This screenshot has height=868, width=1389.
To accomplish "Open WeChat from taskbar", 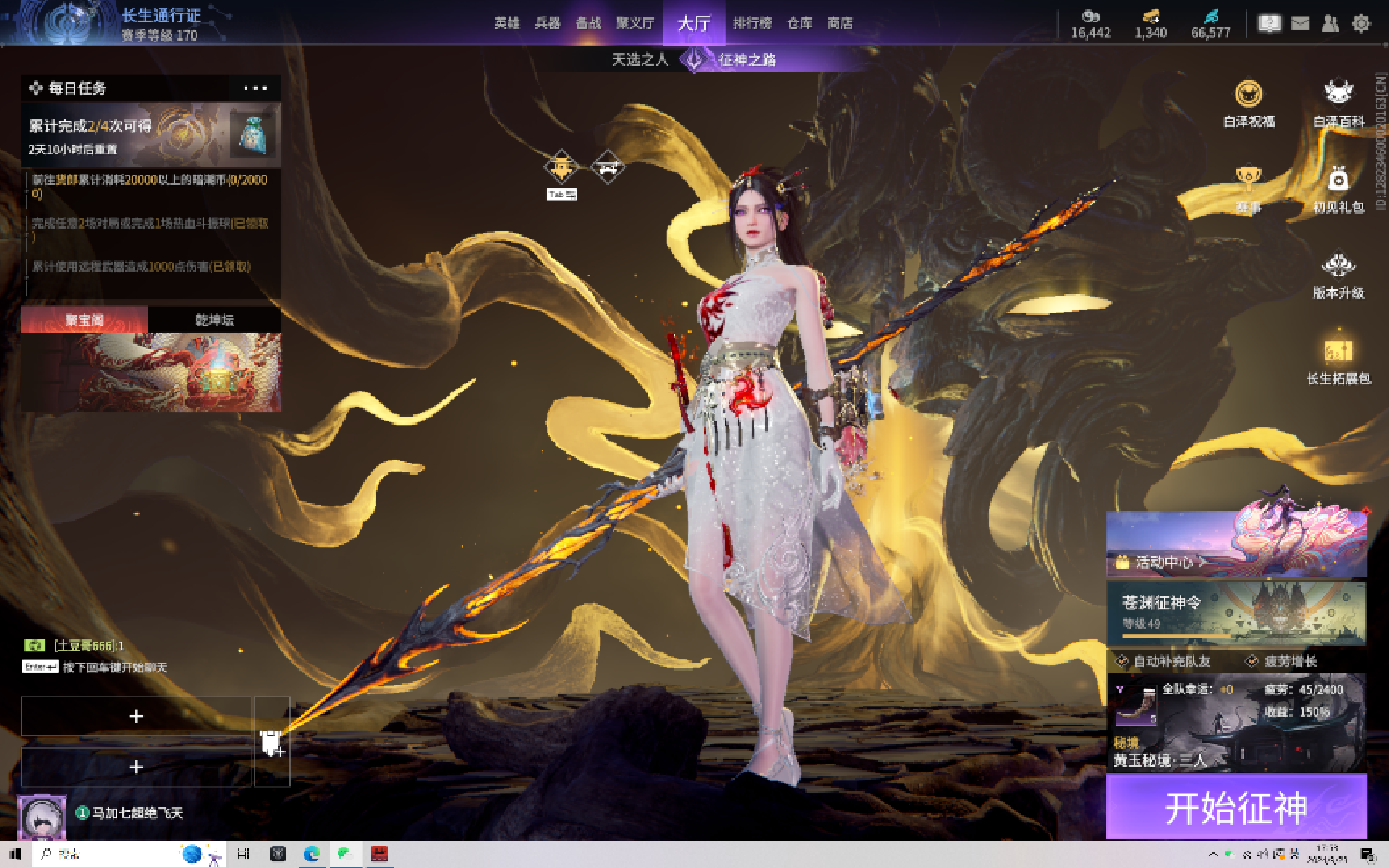I will point(345,854).
